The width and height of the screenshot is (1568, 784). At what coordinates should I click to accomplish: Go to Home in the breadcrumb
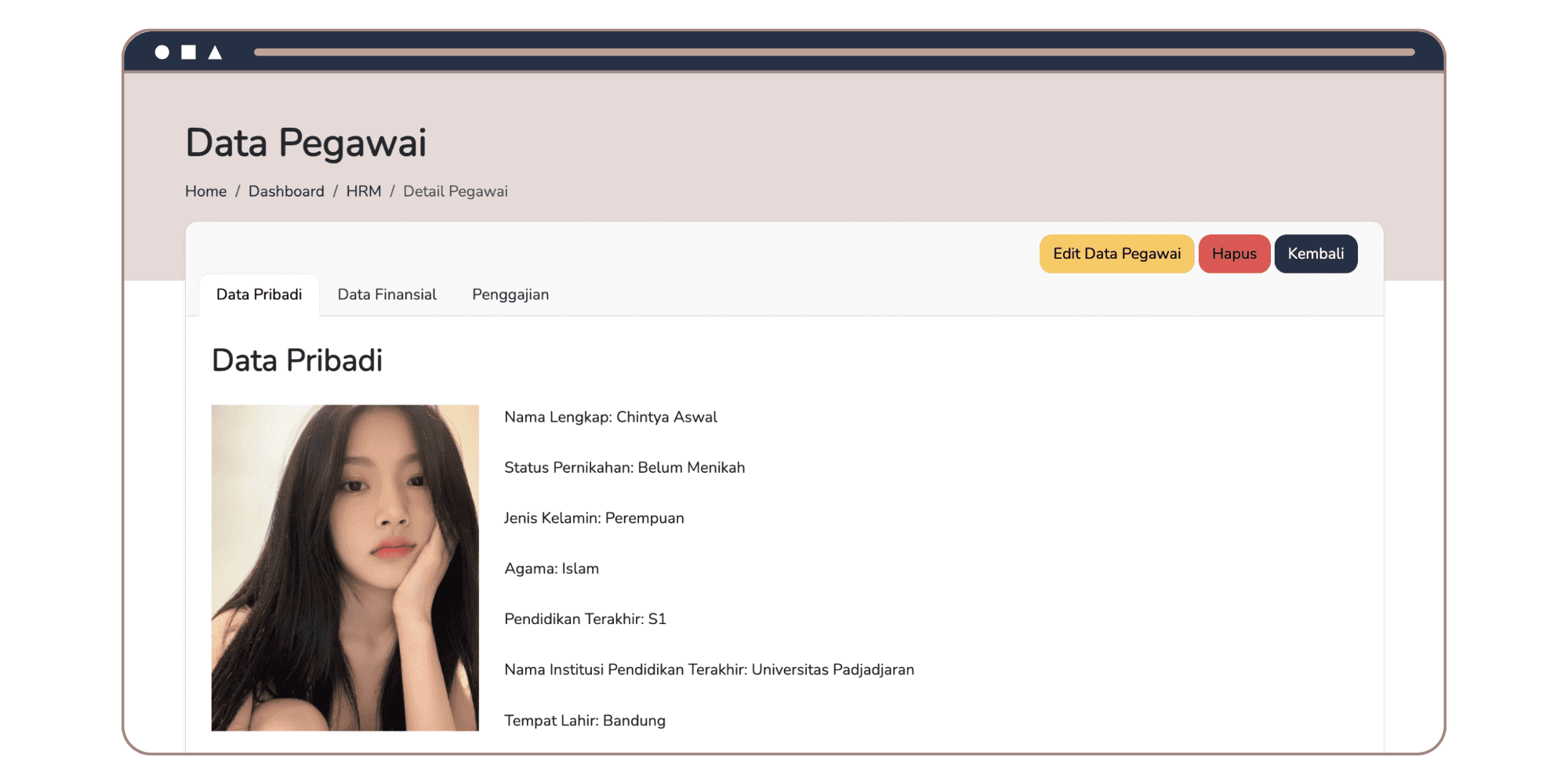[205, 191]
